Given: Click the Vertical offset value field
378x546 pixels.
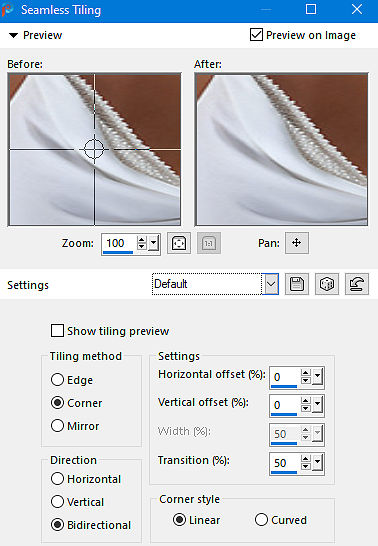Looking at the screenshot, I should pyautogui.click(x=285, y=405).
